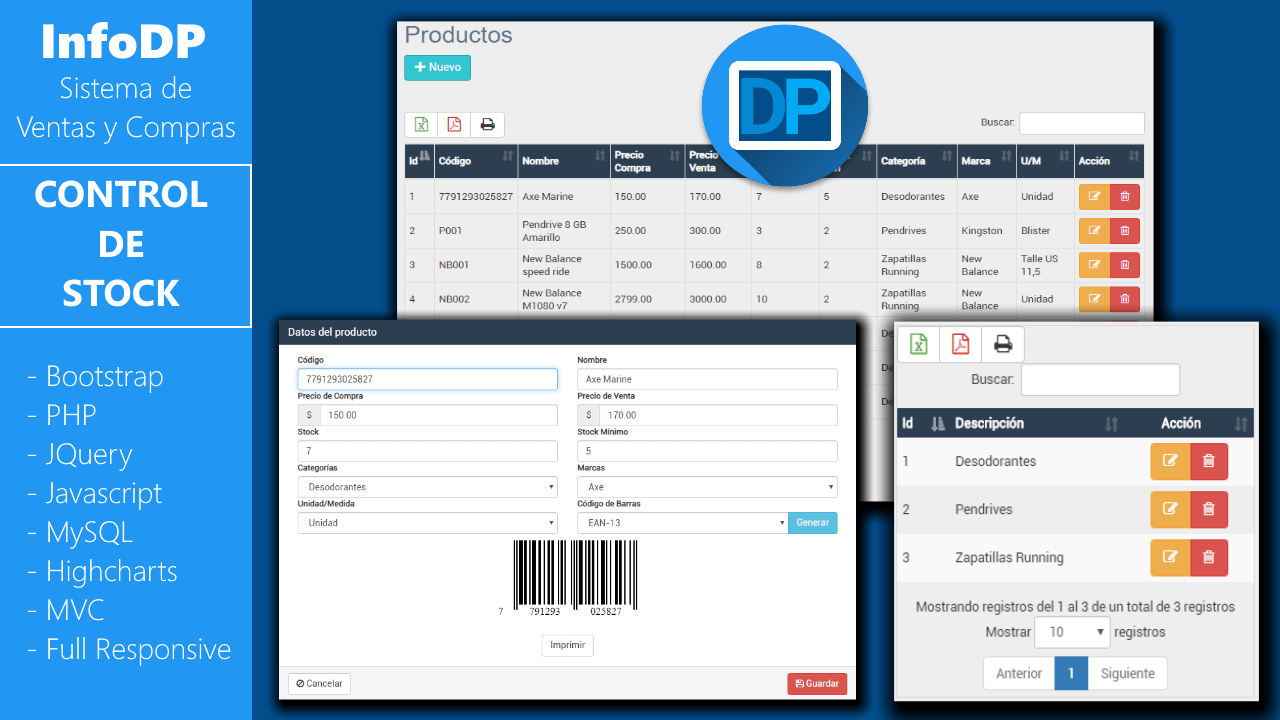Open the Marcas dropdown showing Axe
Viewport: 1280px width, 720px height.
(707, 487)
